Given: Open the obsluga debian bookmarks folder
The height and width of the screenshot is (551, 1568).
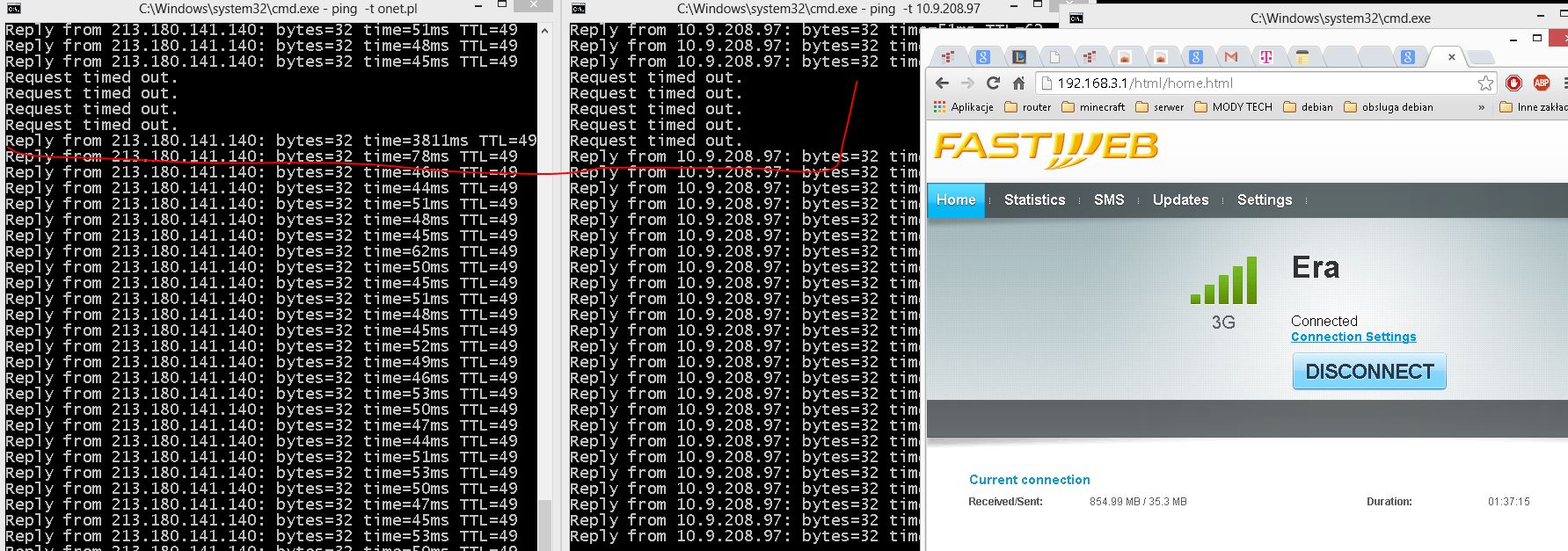Looking at the screenshot, I should pos(1389,107).
